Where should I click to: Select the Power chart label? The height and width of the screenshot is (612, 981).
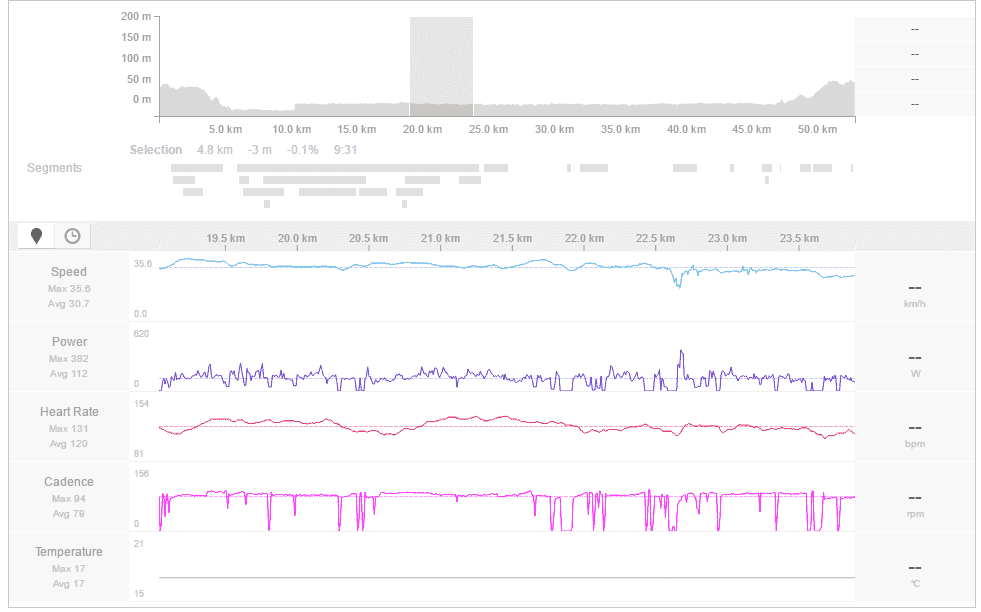[x=69, y=342]
